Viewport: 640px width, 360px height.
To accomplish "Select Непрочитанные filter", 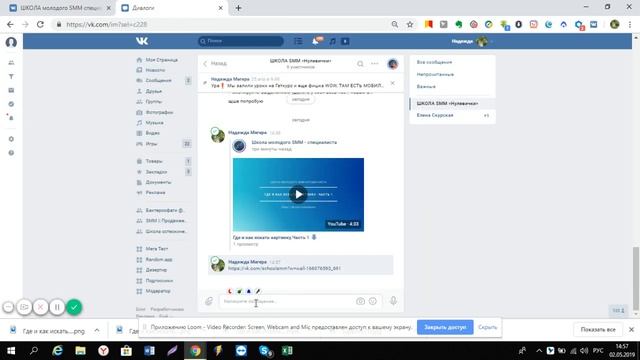I will pos(435,74).
